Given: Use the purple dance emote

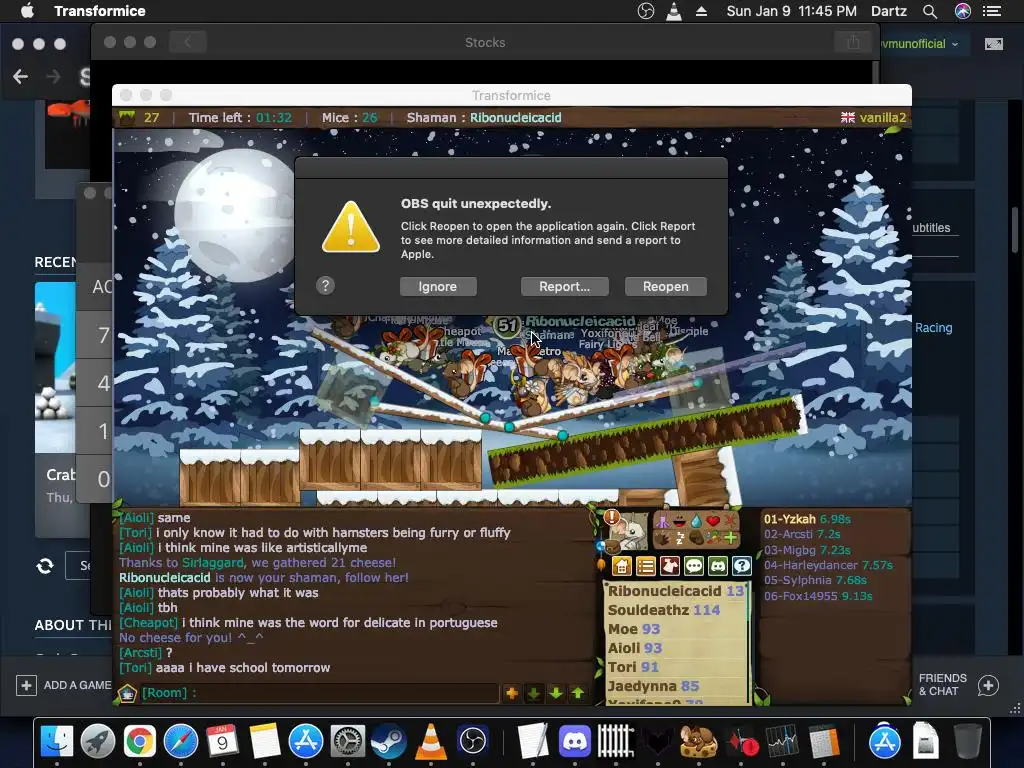Looking at the screenshot, I should pos(662,522).
